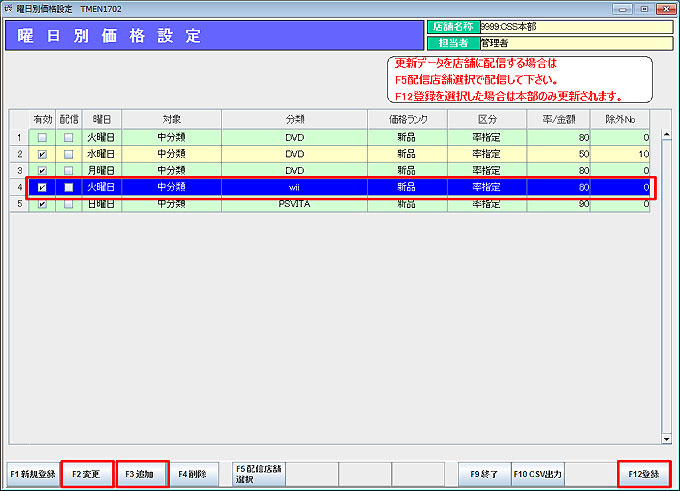Screen dimensions: 680x491
Task: Click the app icon in the title bar
Action: point(9,8)
